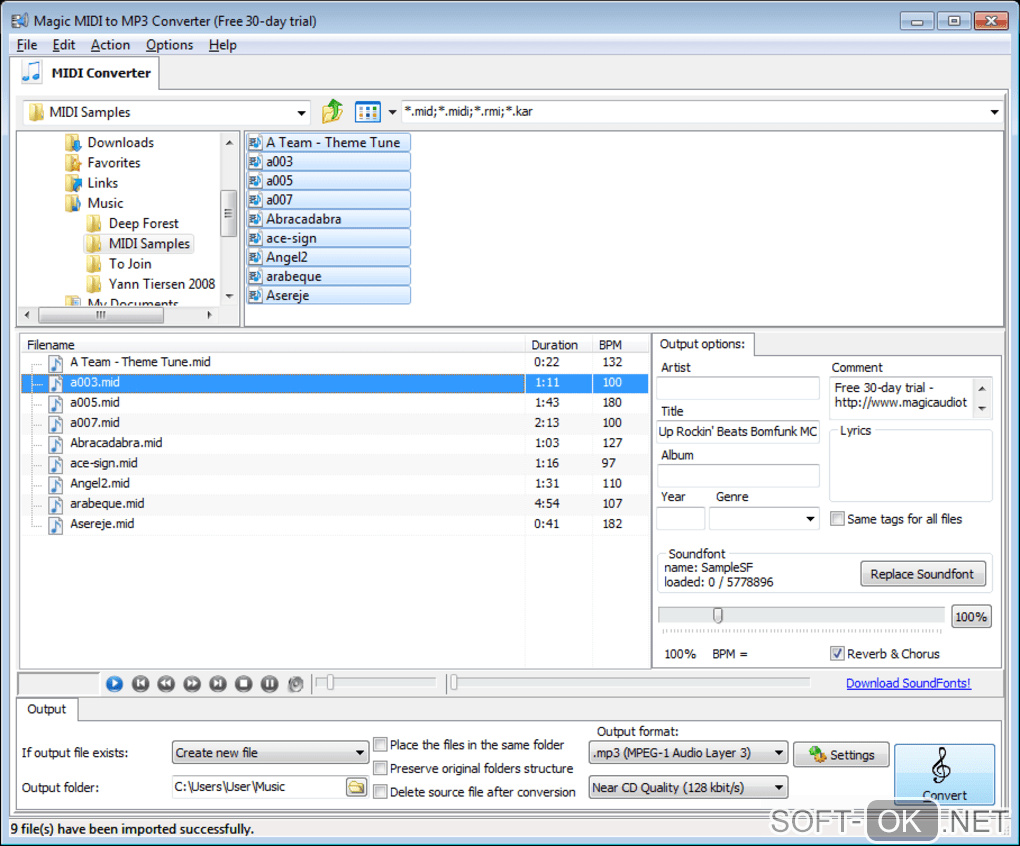The width and height of the screenshot is (1020, 846).
Task: Select the Asereje file tile in browser
Action: point(329,296)
